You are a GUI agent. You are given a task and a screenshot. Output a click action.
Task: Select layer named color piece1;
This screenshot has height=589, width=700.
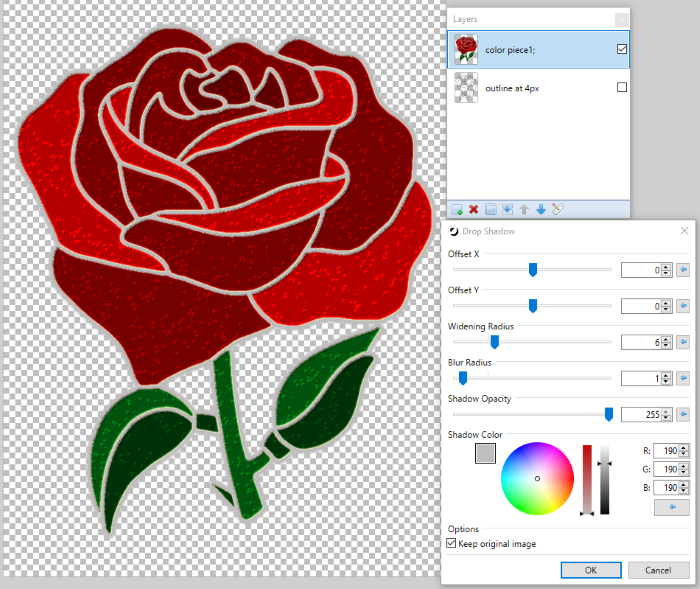[x=538, y=50]
